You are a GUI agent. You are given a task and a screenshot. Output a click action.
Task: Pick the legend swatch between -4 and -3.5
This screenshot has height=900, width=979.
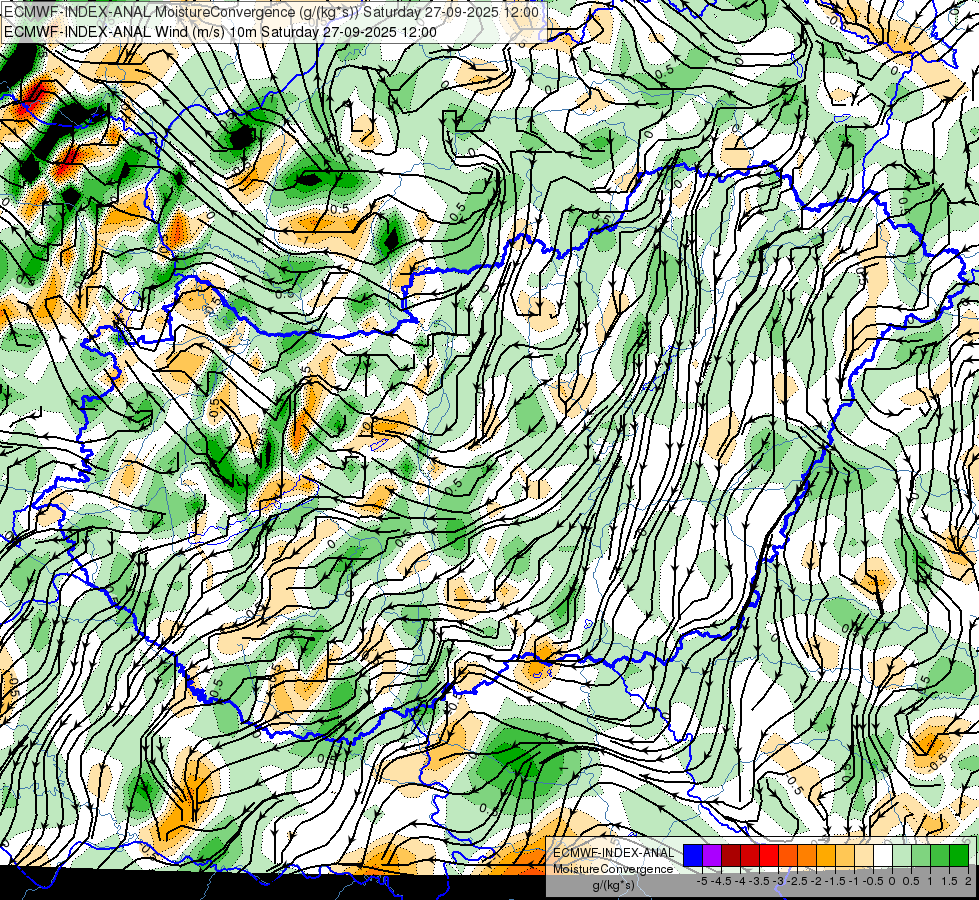(750, 856)
